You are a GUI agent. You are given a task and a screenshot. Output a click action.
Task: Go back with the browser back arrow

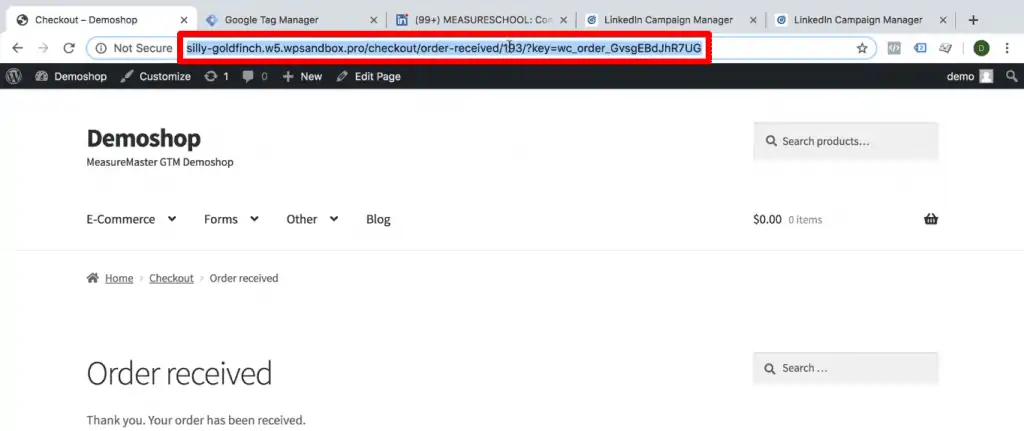18,48
